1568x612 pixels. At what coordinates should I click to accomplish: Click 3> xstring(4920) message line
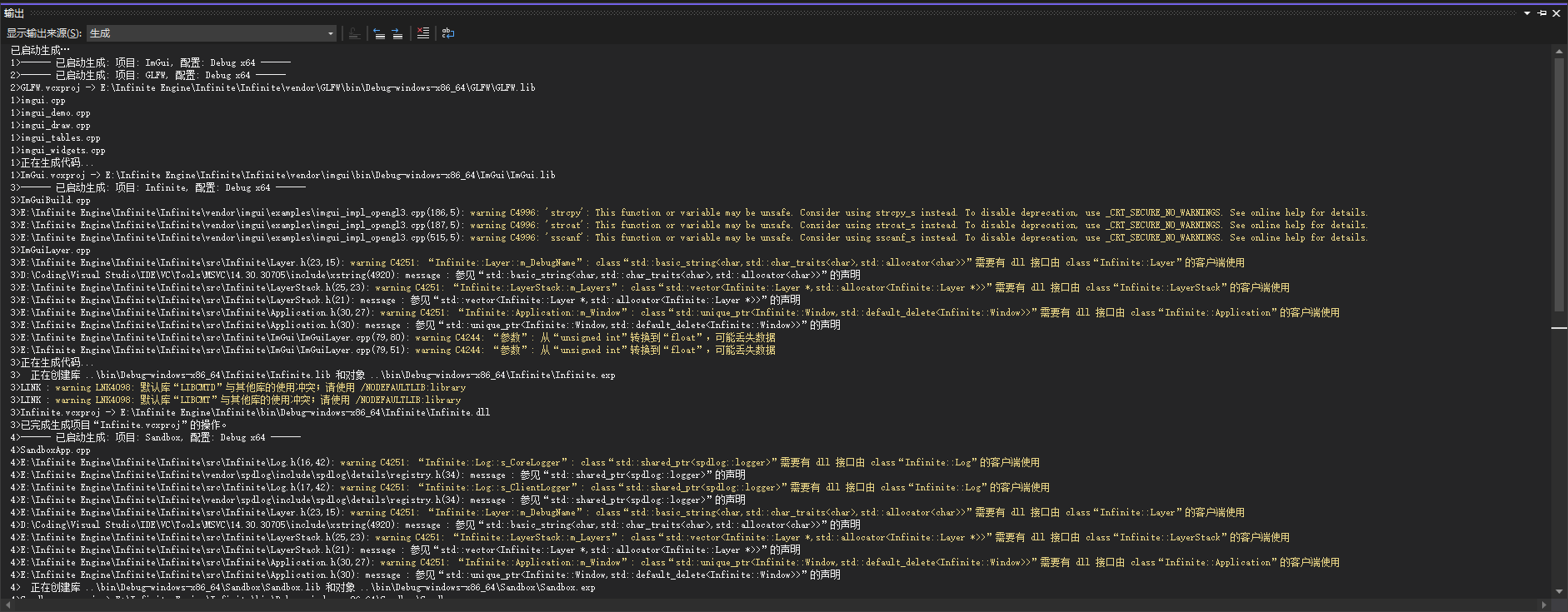[436, 275]
